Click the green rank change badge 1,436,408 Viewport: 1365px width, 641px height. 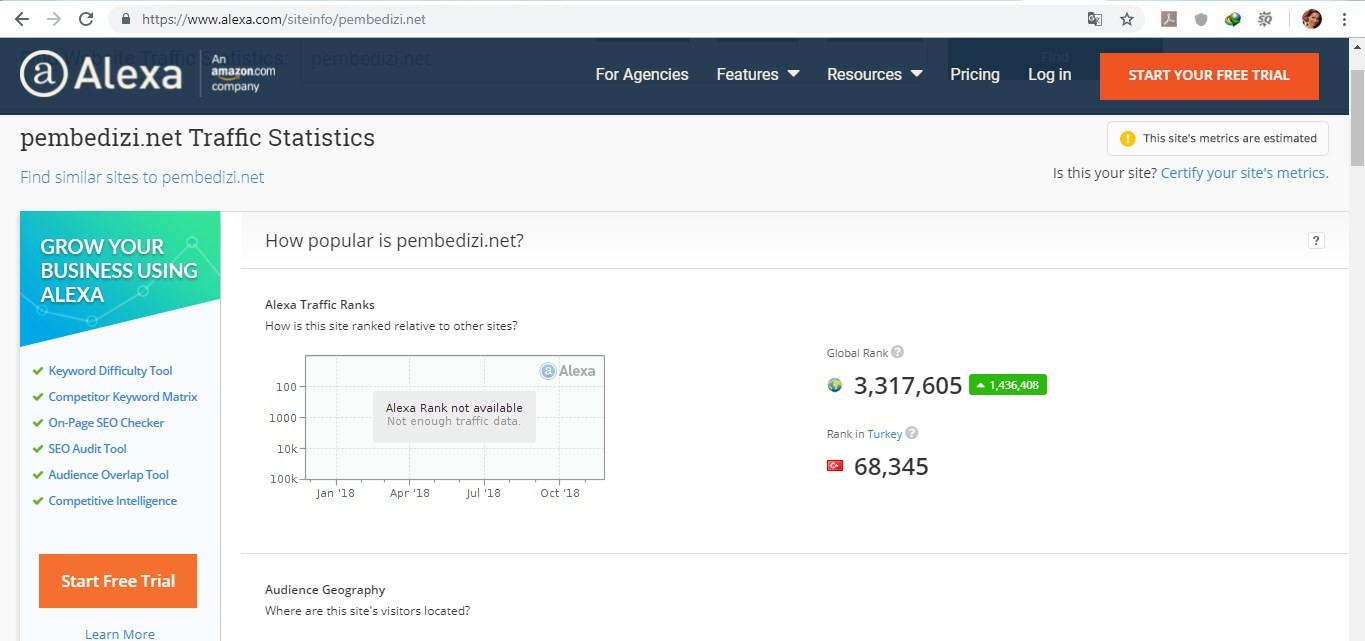[1008, 385]
